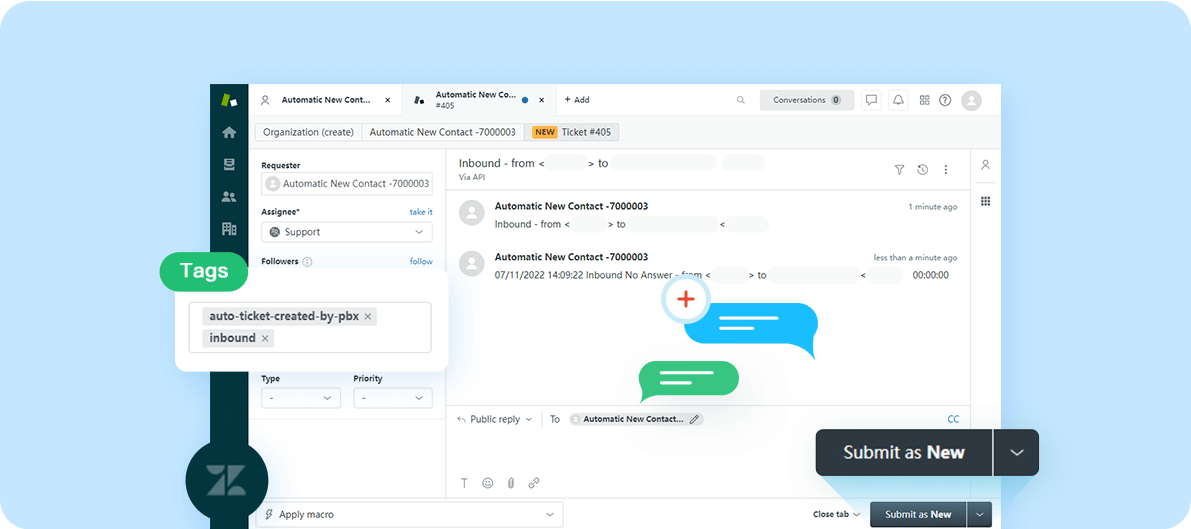The width and height of the screenshot is (1191, 529).
Task: Click inside the Tags input box
Action: 310,327
